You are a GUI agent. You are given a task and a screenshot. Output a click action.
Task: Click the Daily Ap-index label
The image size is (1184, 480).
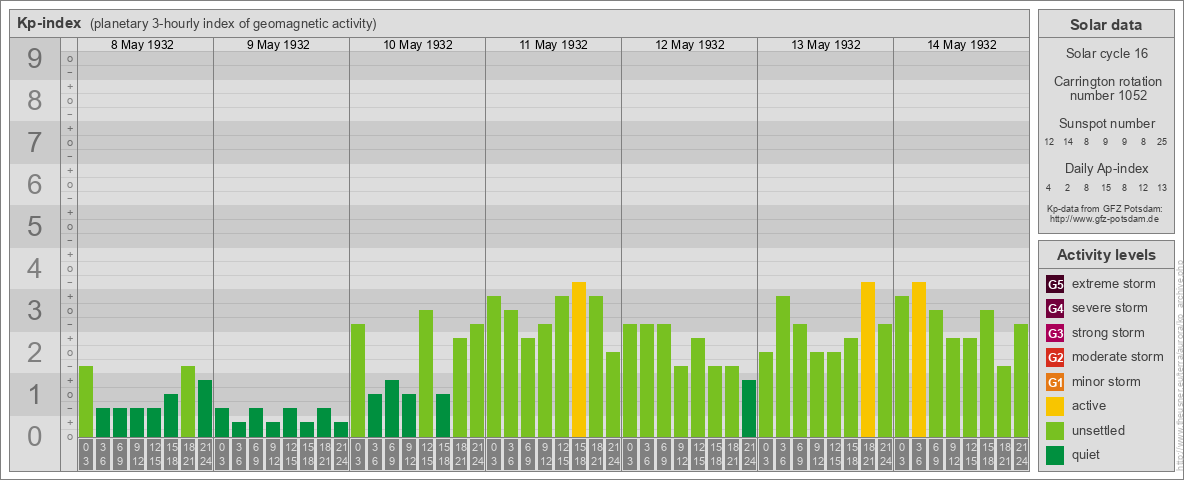pos(1106,168)
